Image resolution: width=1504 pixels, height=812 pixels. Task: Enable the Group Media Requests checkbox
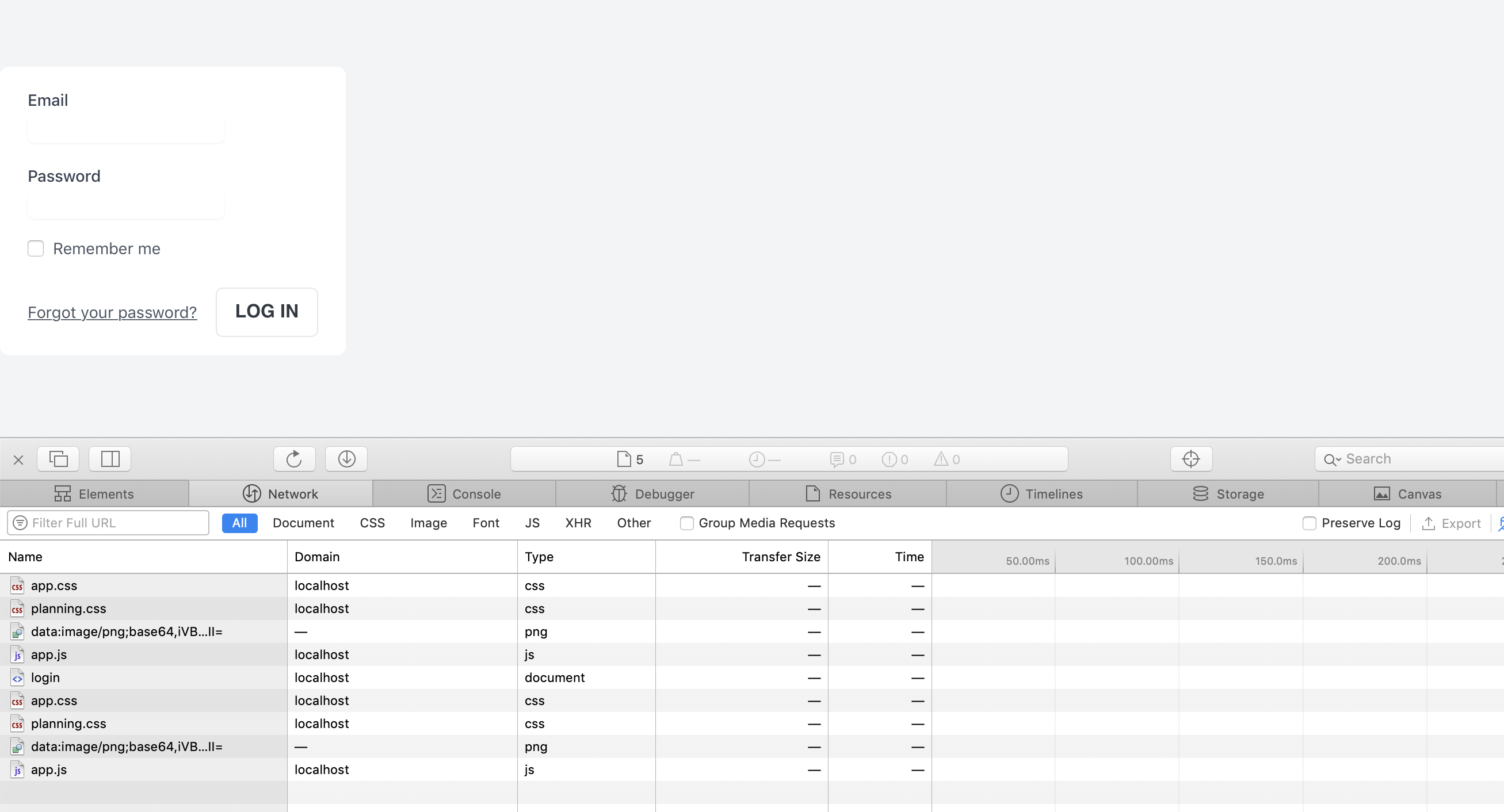tap(686, 524)
